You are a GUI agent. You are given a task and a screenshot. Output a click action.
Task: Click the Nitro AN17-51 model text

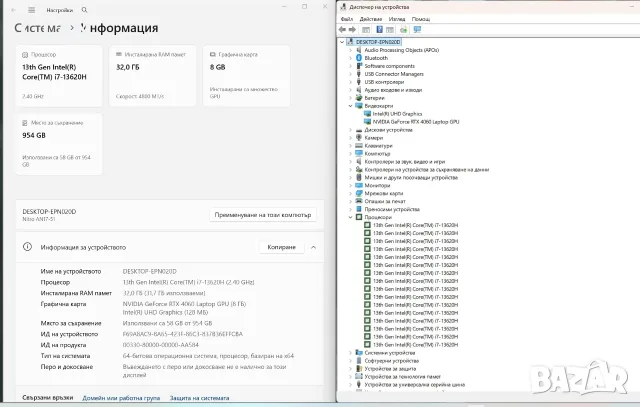click(x=39, y=219)
